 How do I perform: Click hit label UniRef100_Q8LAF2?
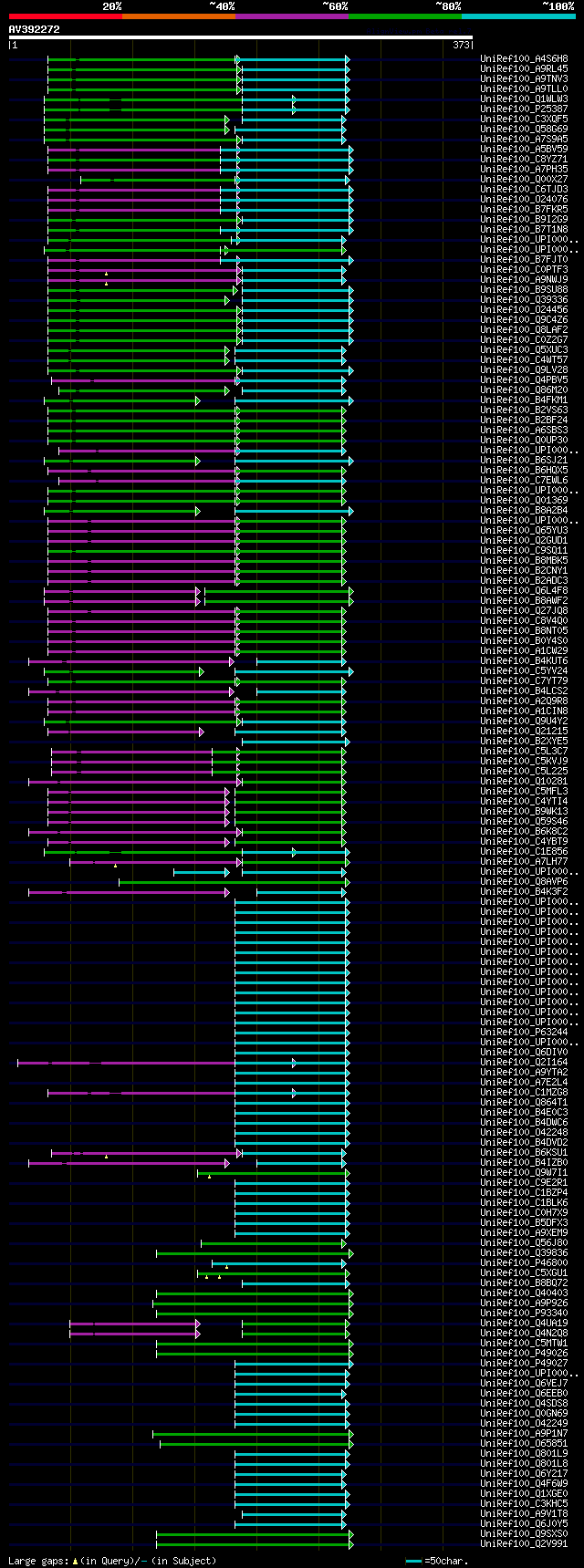(524, 329)
